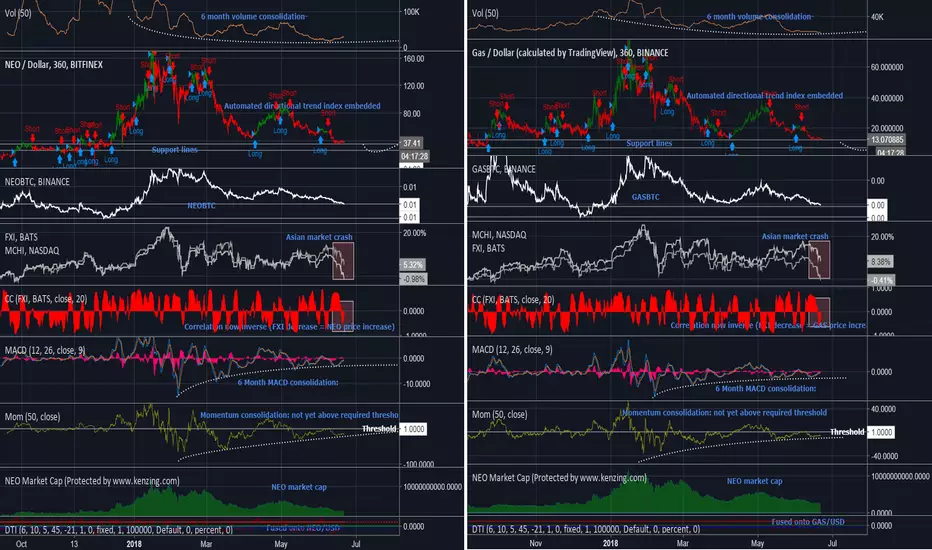This screenshot has width=932, height=550.
Task: Select the NEOBTC, BINANCE pane legend
Action: click(x=37, y=181)
